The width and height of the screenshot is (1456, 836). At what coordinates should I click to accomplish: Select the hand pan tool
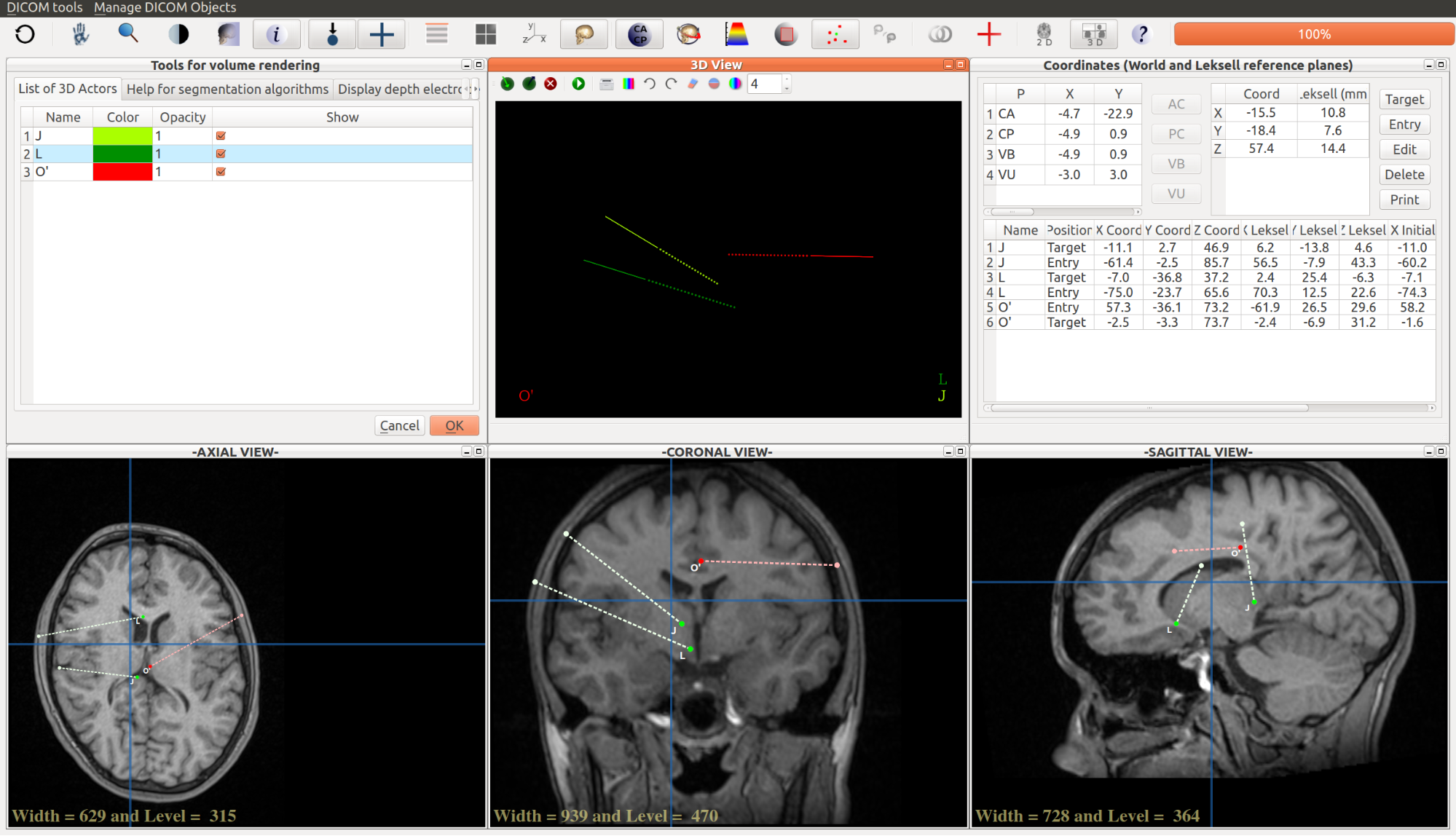[x=80, y=34]
